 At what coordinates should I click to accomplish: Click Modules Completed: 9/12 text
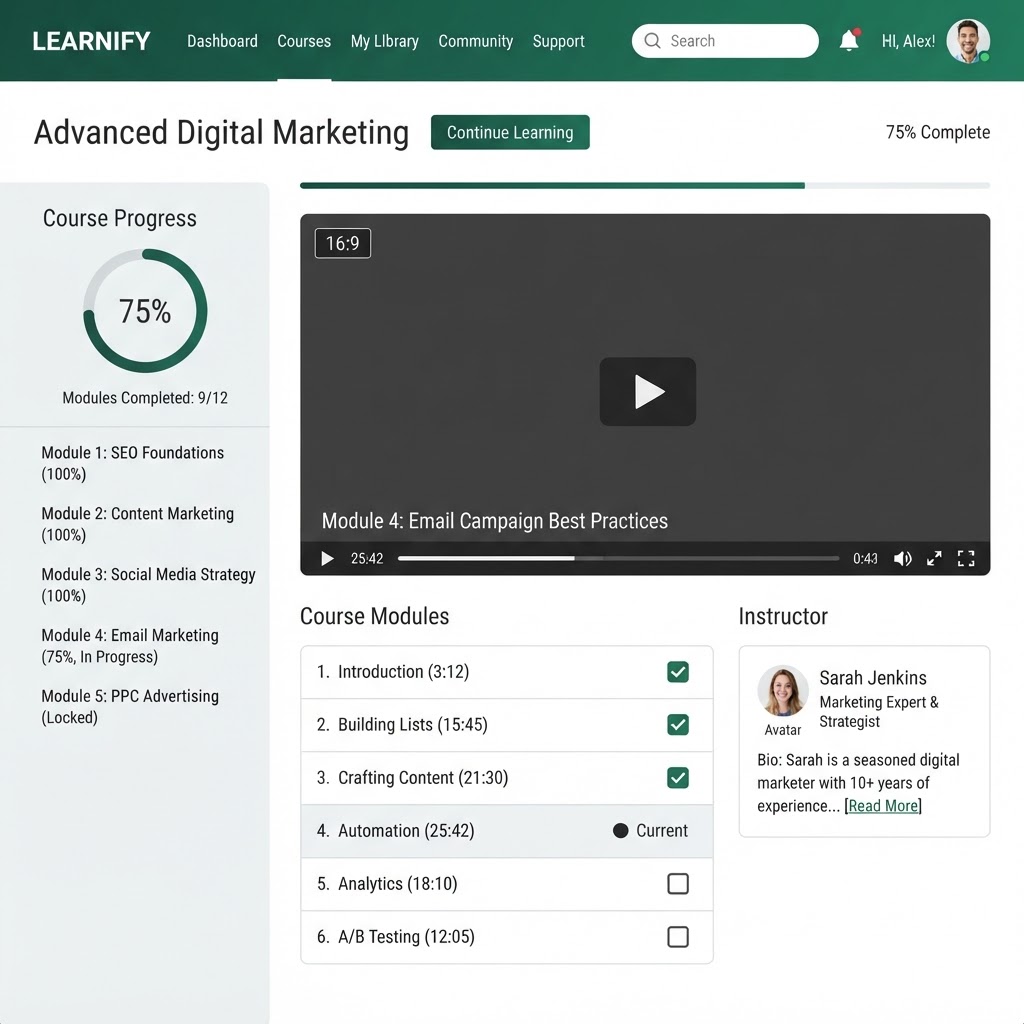point(145,398)
